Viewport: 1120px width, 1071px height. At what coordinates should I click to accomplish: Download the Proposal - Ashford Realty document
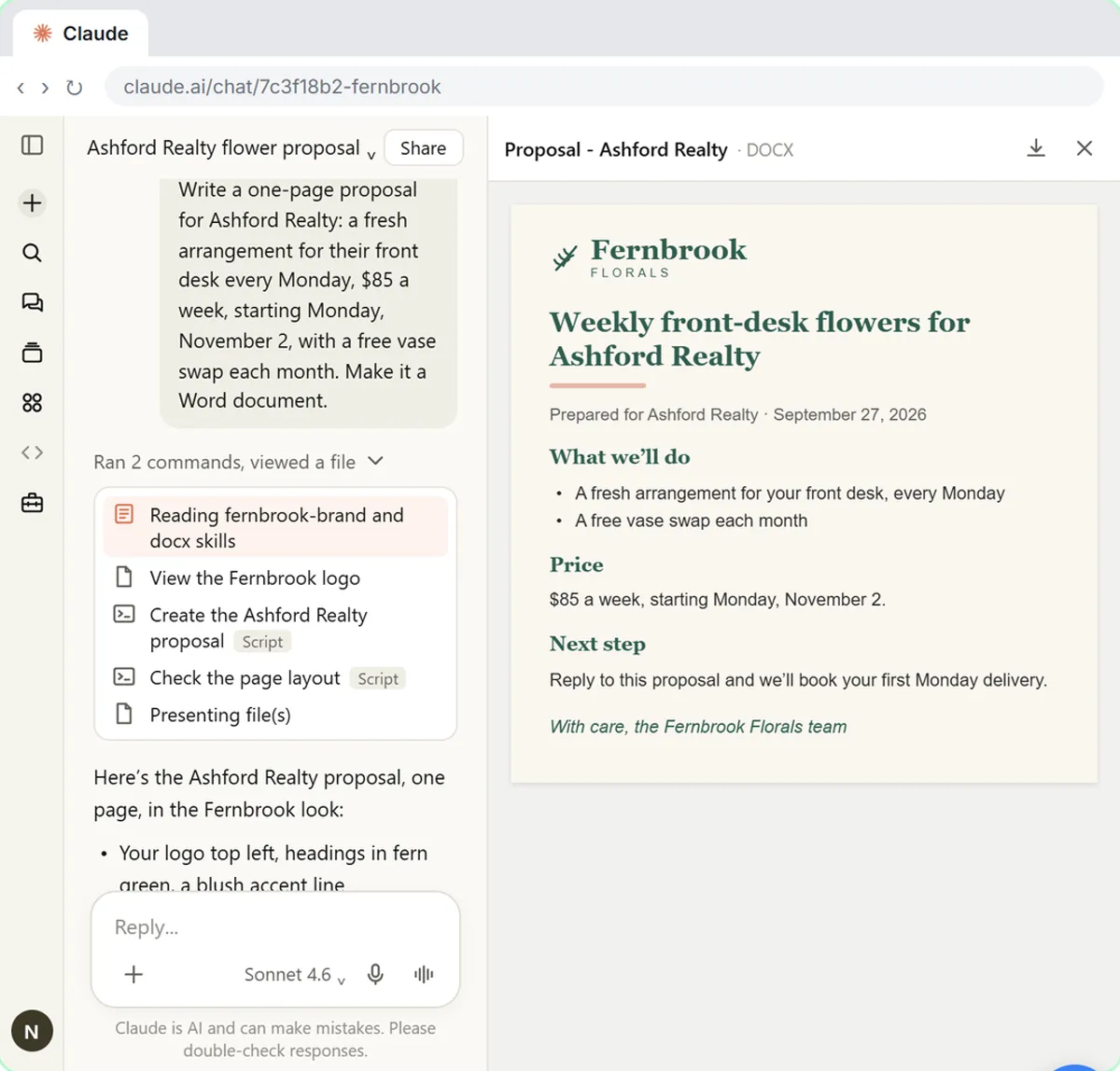[1036, 148]
